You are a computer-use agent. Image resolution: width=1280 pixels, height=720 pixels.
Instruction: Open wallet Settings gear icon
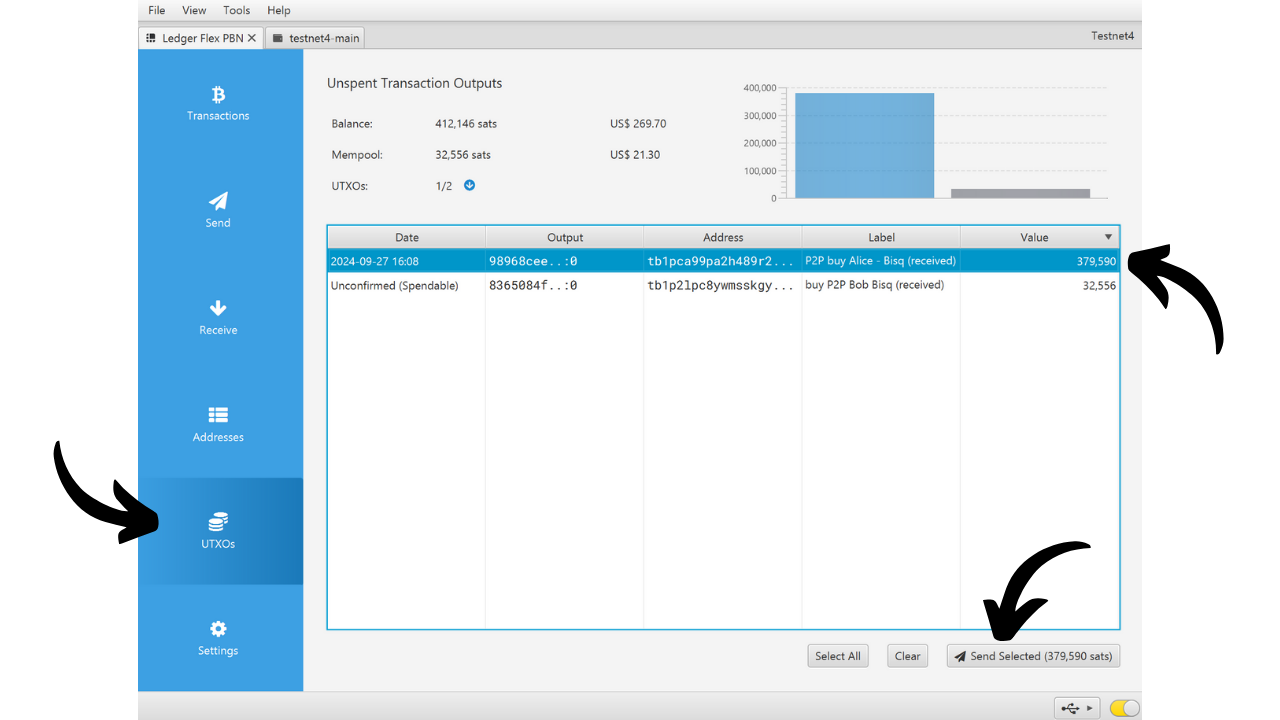coord(218,629)
